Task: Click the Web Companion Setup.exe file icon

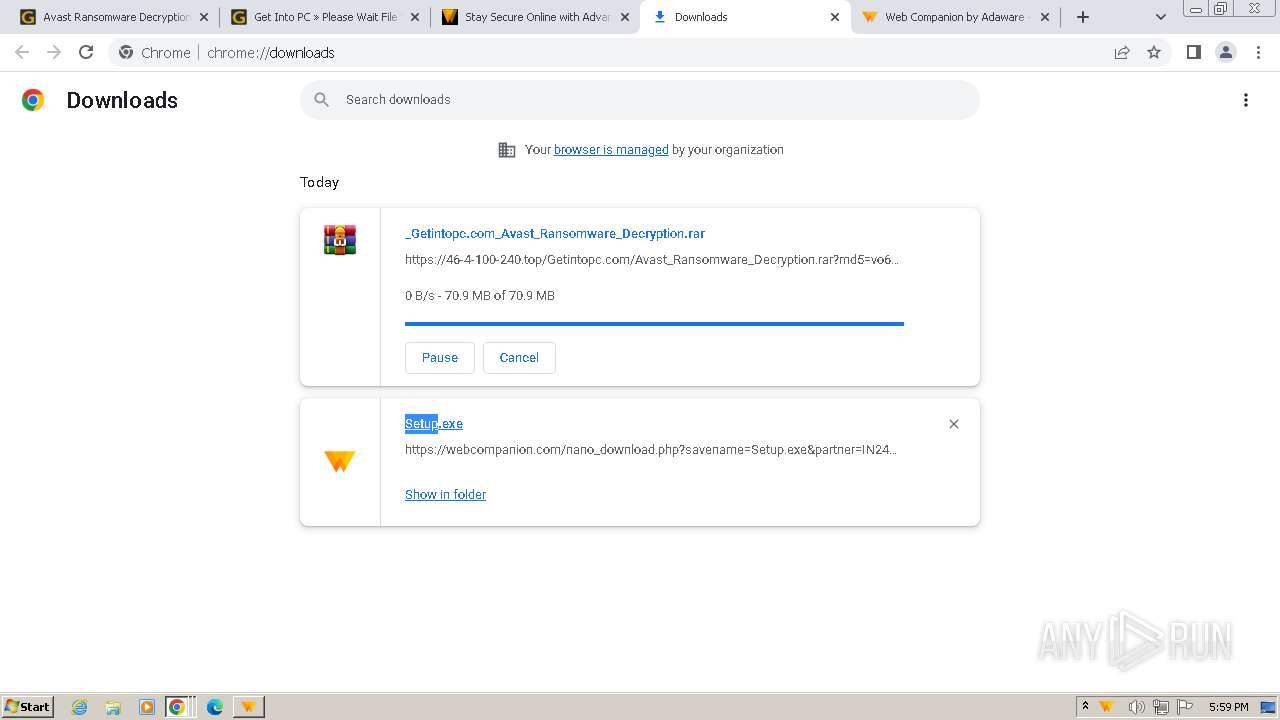Action: tap(340, 461)
